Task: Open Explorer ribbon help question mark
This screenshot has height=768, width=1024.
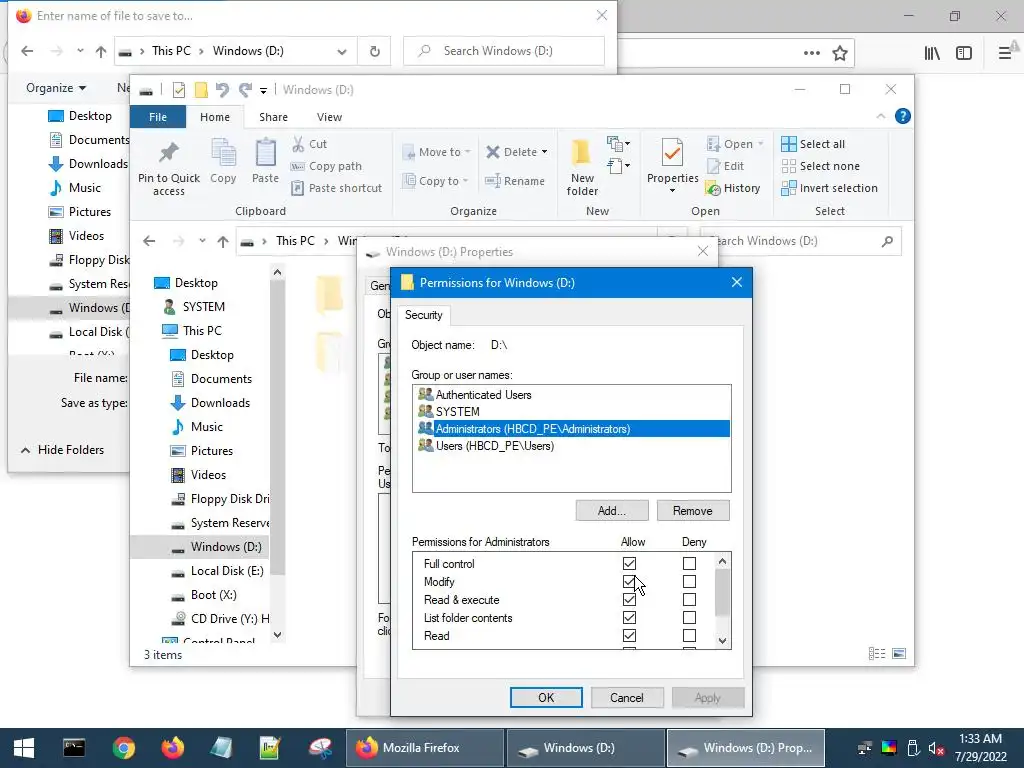Action: (x=903, y=116)
